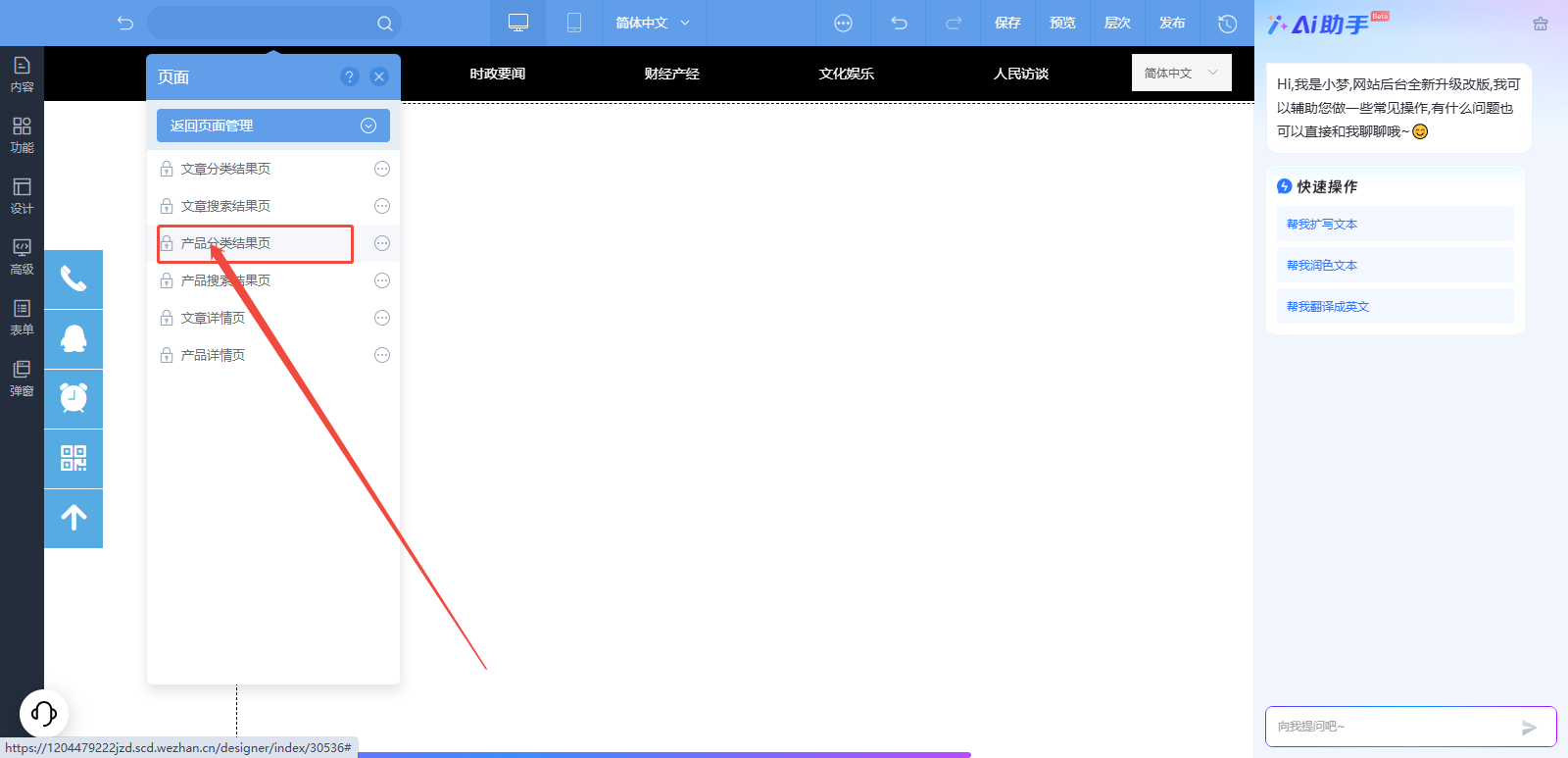
Task: Expand the 返回页面管理 chevron
Action: (x=368, y=126)
